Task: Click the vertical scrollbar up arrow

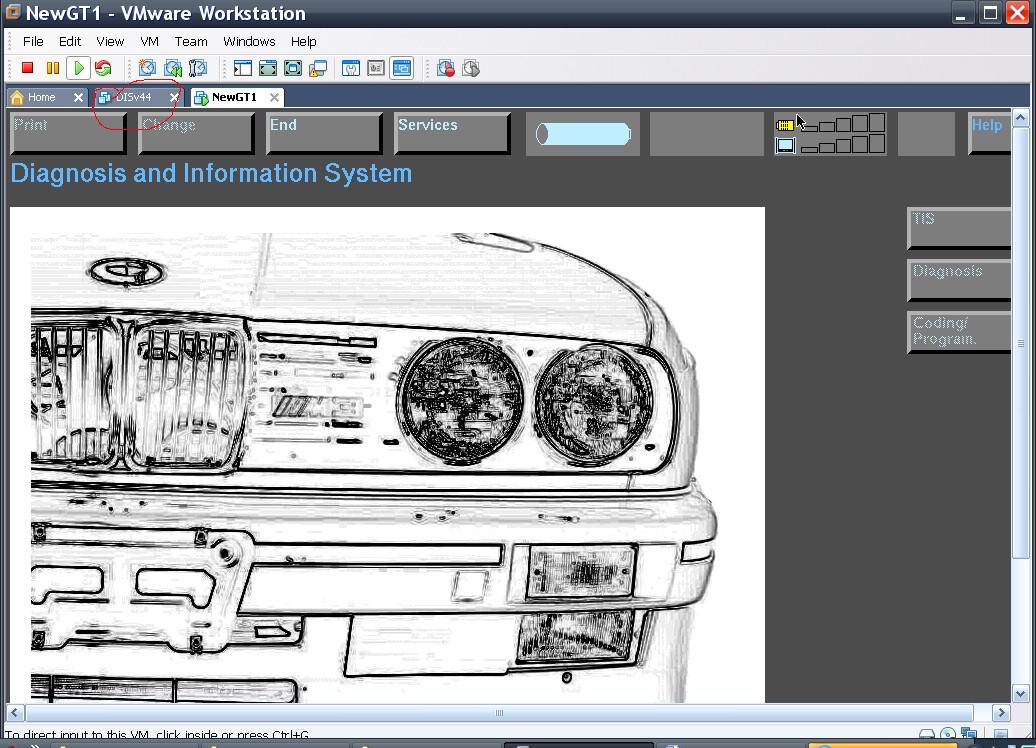Action: point(1021,118)
